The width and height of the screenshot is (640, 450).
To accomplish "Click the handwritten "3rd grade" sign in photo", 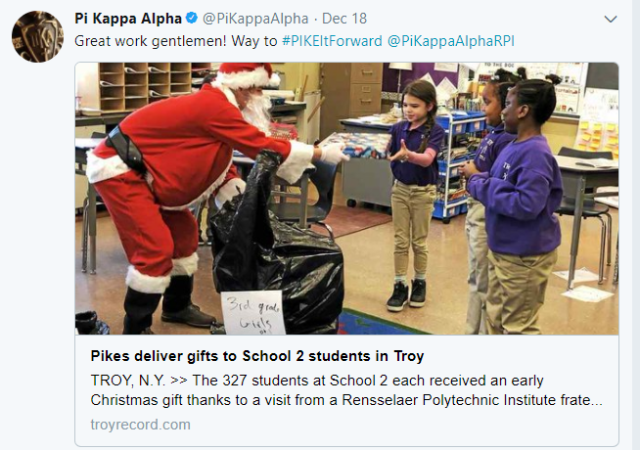I will click(252, 311).
